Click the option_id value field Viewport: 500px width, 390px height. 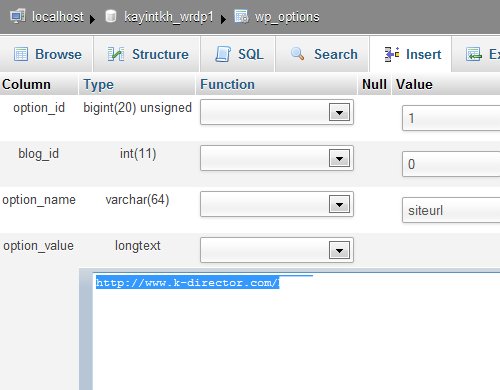[451, 118]
